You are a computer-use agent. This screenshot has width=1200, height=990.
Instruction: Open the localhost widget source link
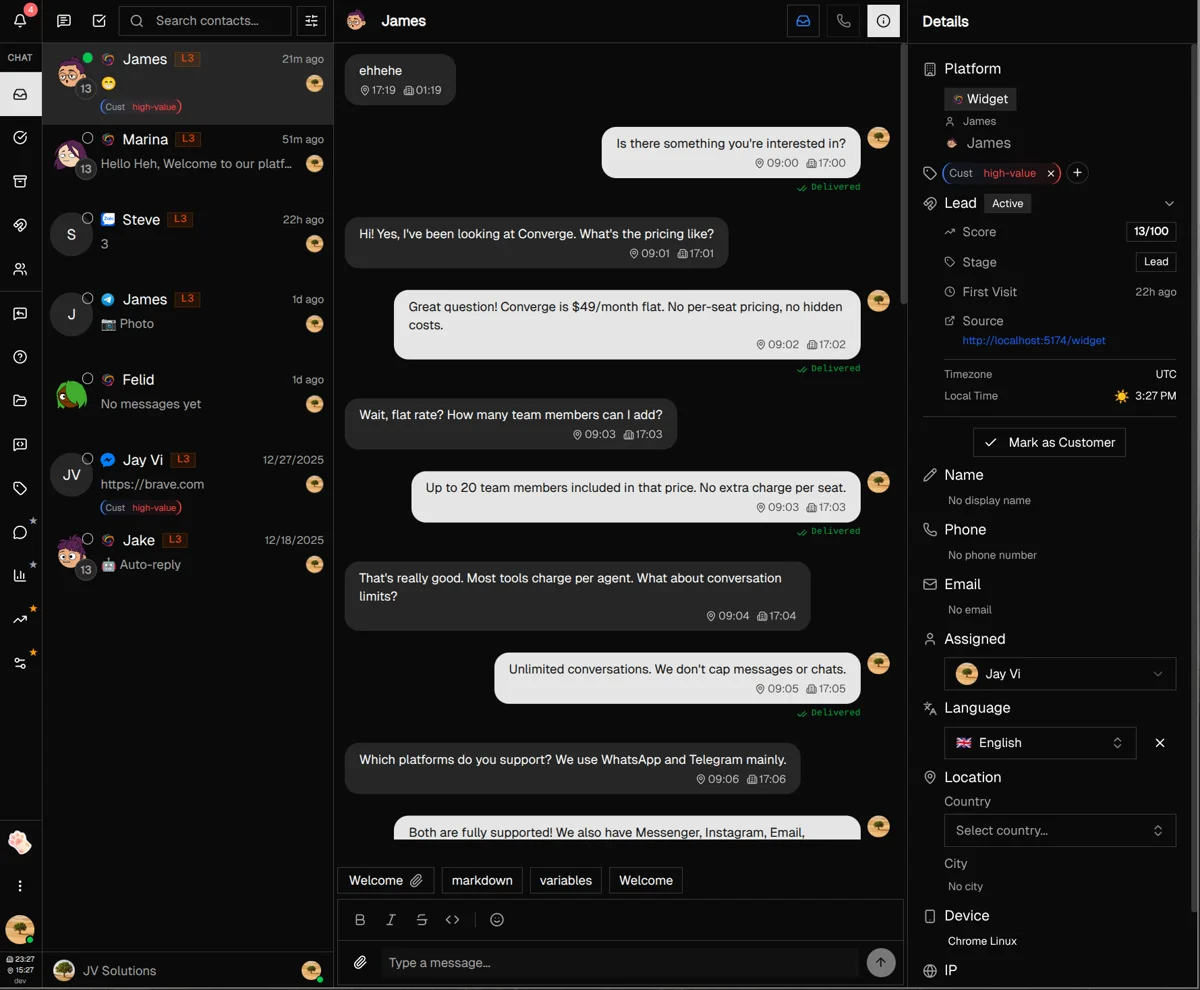(x=1034, y=340)
